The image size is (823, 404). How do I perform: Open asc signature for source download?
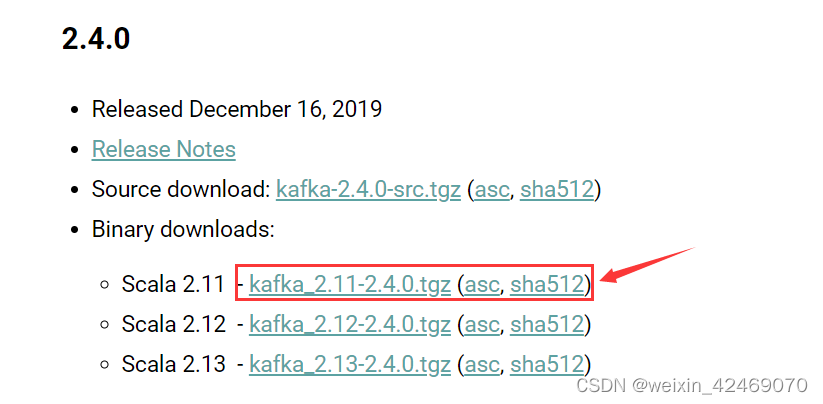pos(492,189)
